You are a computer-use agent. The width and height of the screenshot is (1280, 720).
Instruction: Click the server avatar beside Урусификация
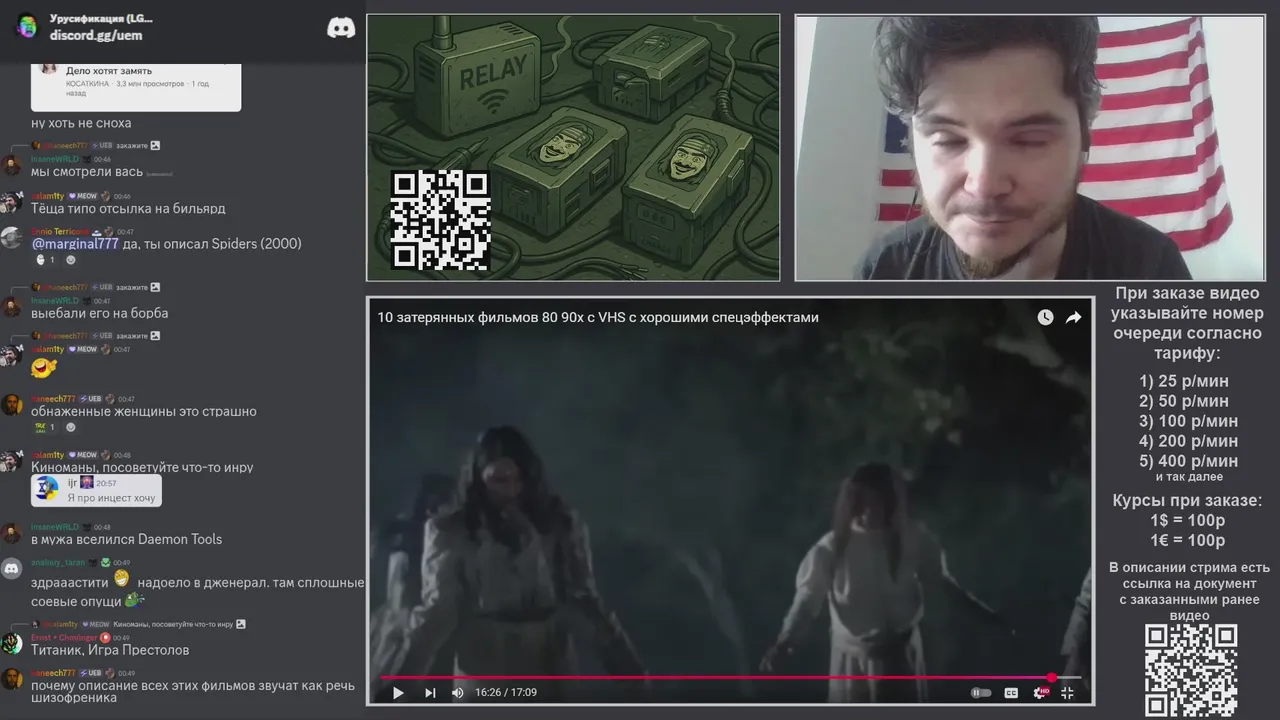(27, 27)
